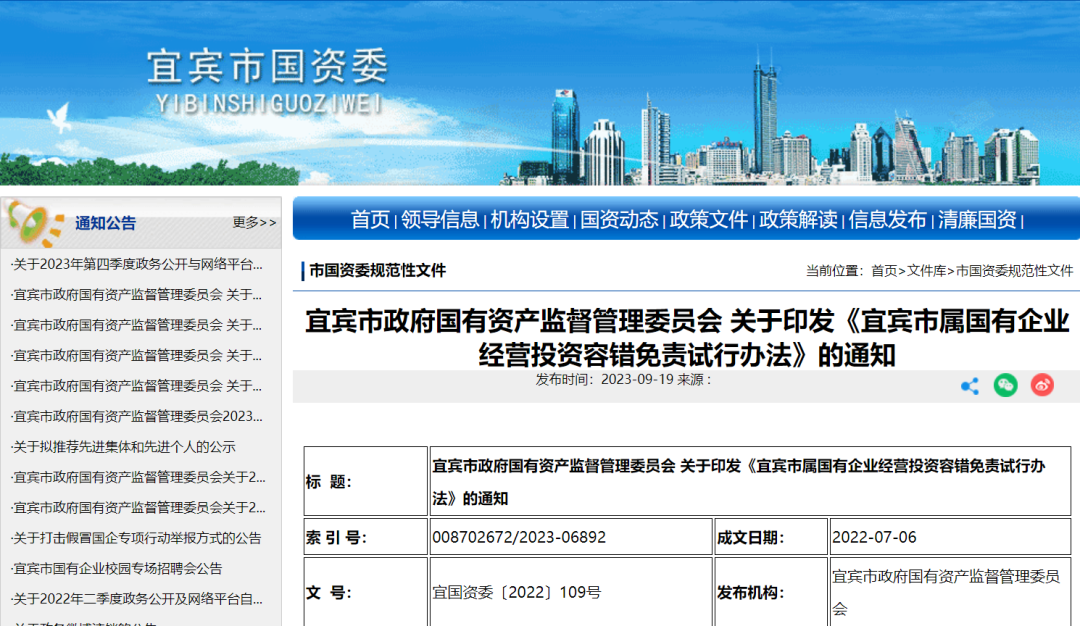Click 首页 in the breadcrumb trail
Image resolution: width=1080 pixels, height=626 pixels.
[884, 271]
